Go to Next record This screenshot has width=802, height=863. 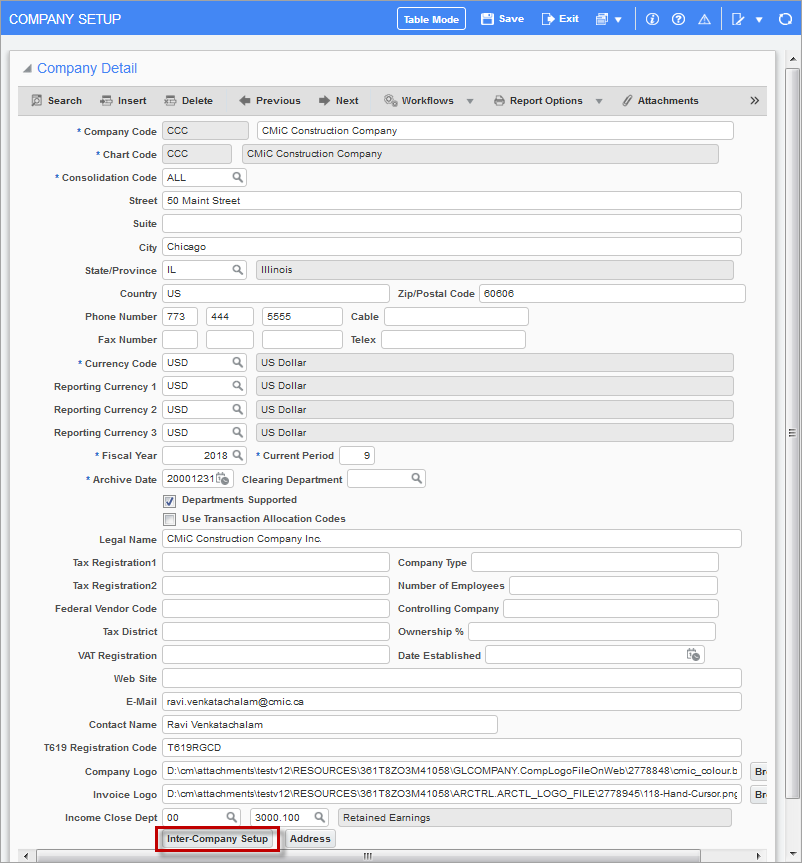[x=339, y=101]
